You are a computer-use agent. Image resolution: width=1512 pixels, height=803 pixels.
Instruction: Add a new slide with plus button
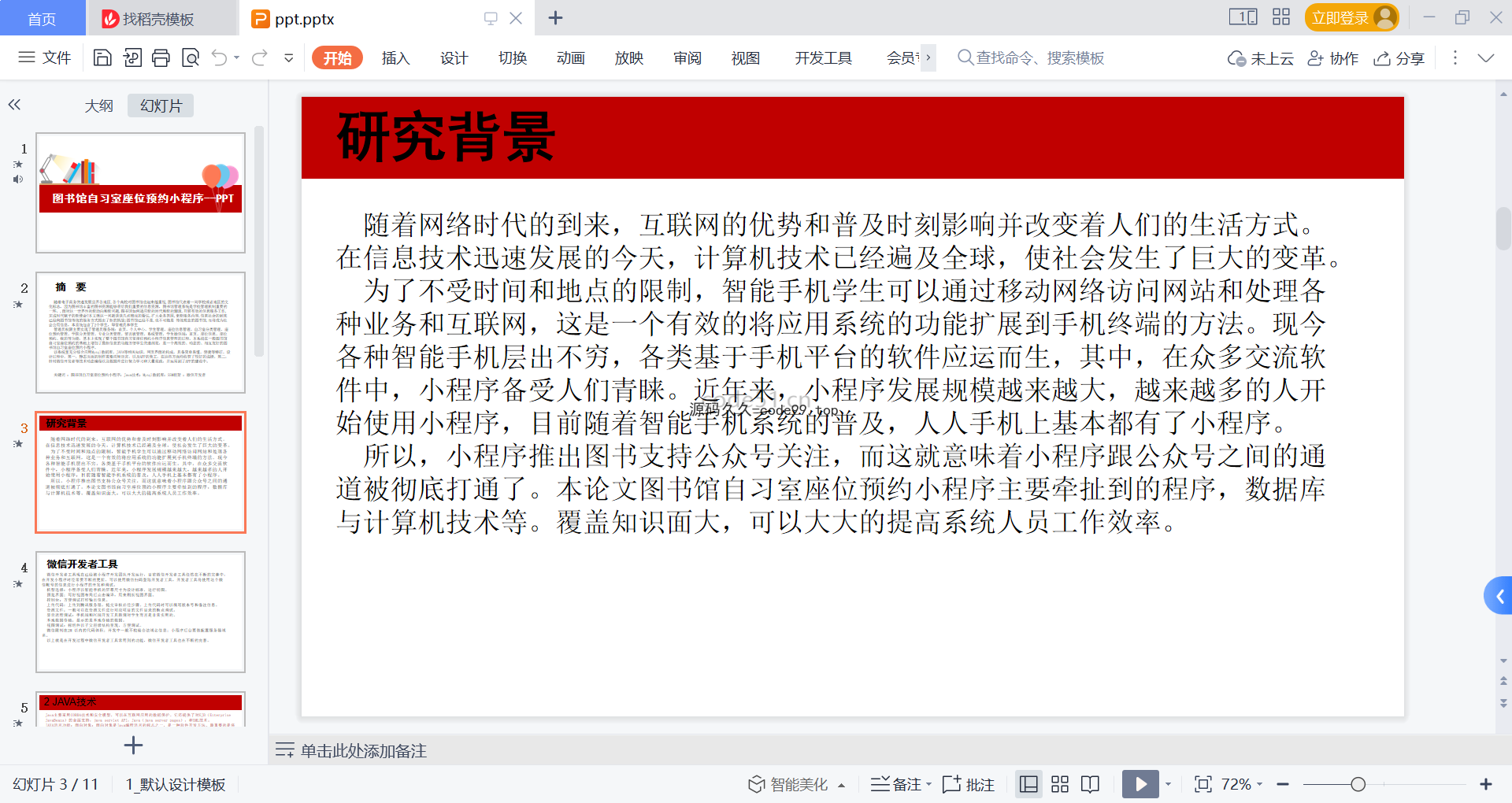click(x=134, y=745)
